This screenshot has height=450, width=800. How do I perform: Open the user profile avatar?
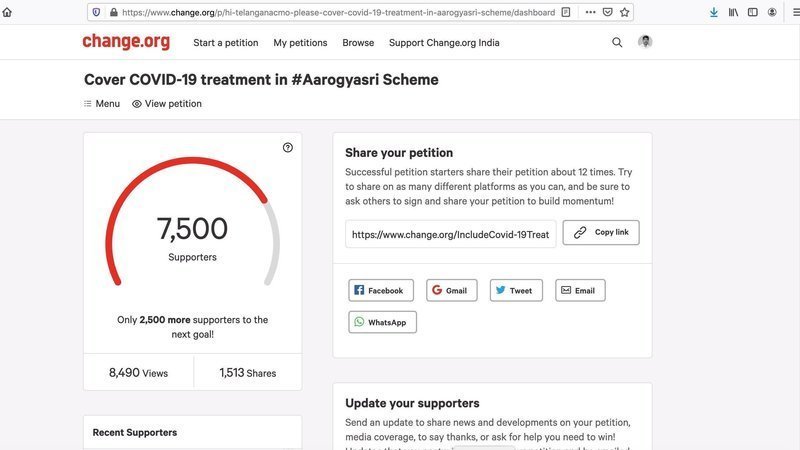645,42
